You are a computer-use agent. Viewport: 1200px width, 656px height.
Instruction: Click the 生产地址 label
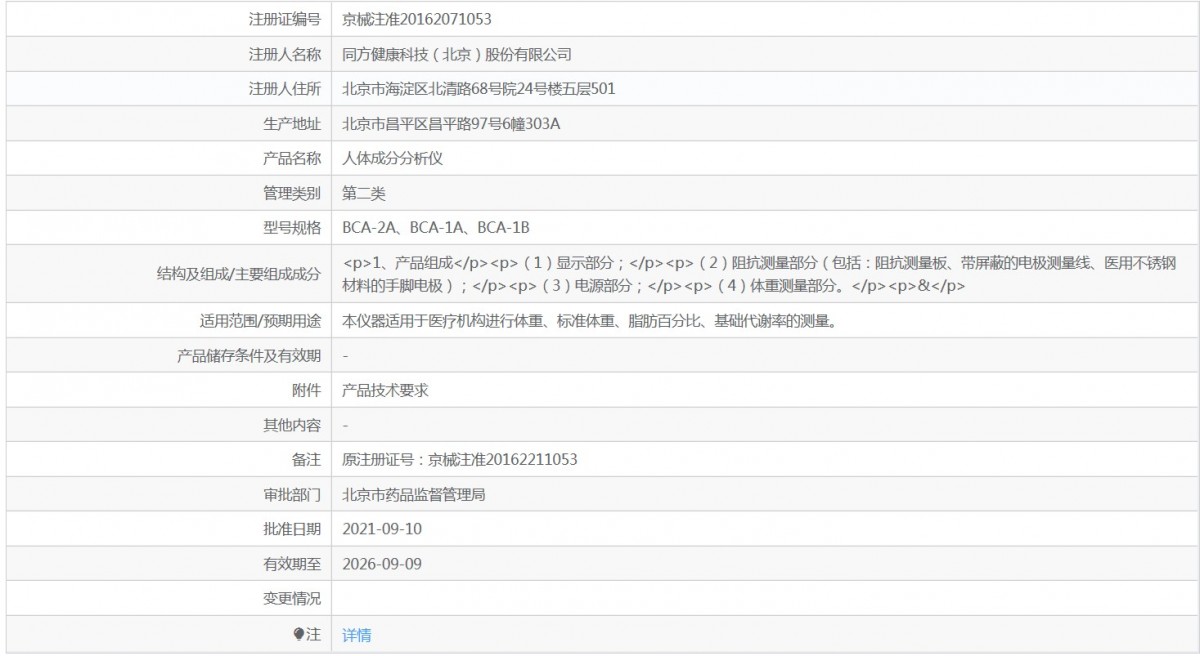click(x=292, y=124)
